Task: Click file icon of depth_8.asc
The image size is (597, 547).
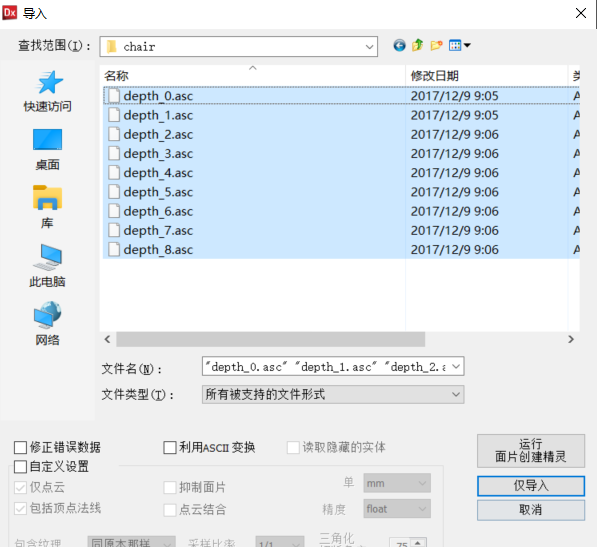Action: [114, 250]
